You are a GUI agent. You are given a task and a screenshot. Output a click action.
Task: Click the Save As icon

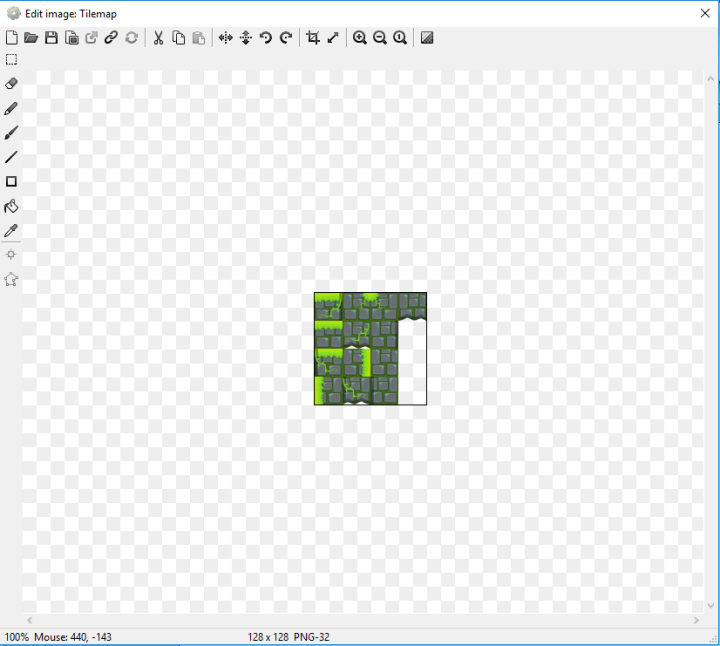pos(72,38)
